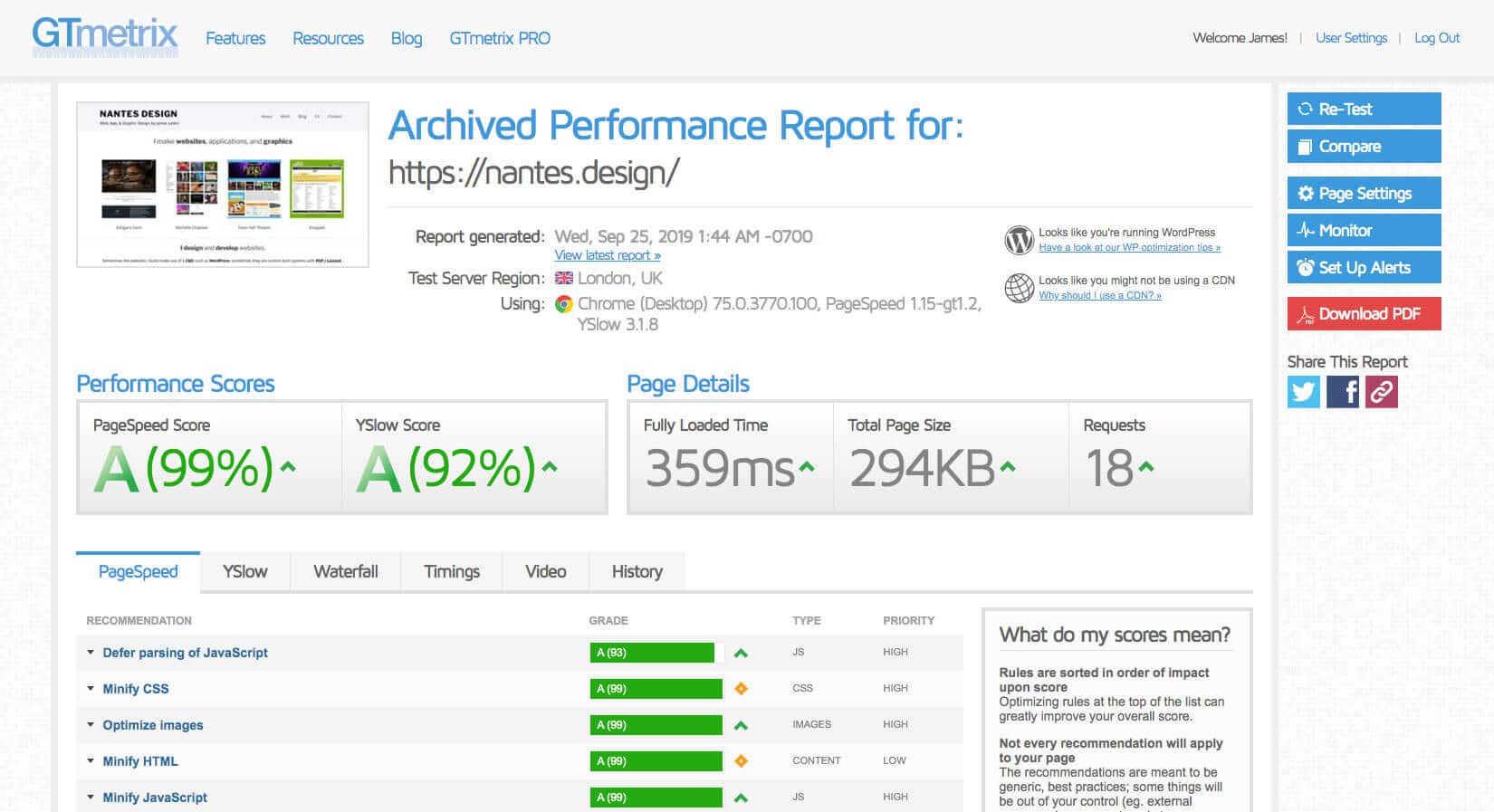Click the UK flag icon
This screenshot has width=1494, height=812.
point(563,278)
